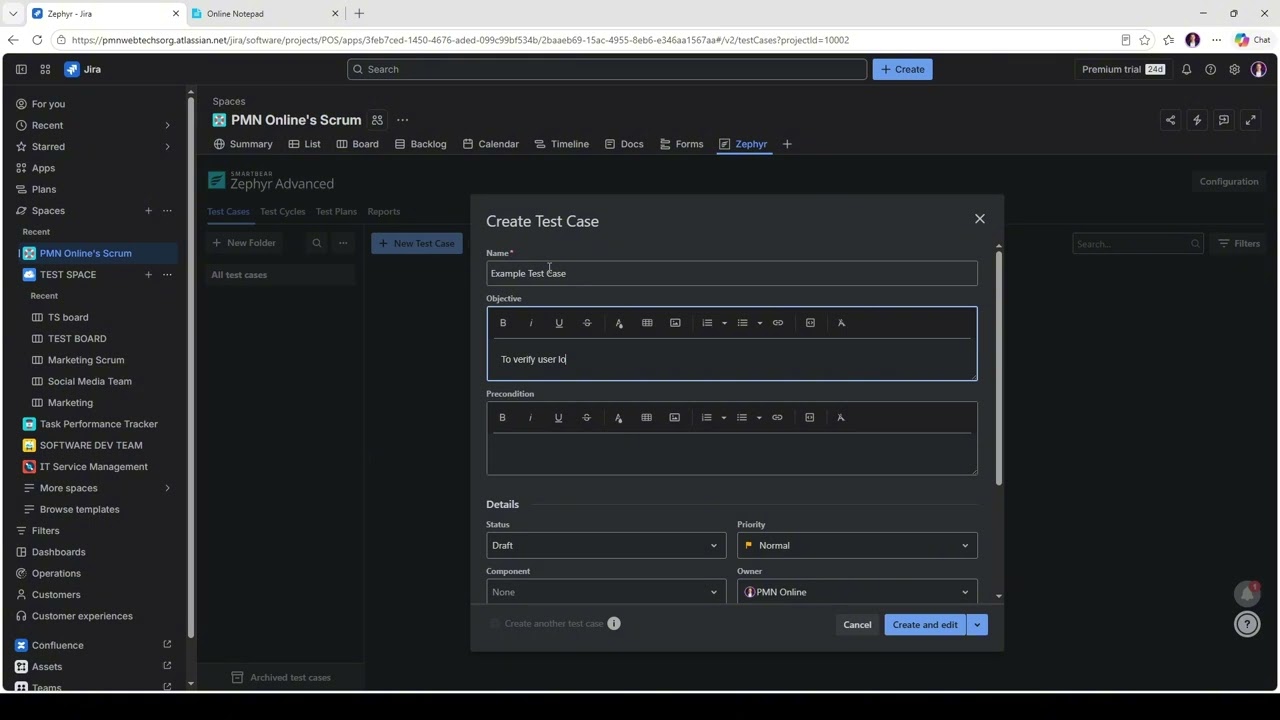The image size is (1280, 720).
Task: Bookmark this page with the star icon
Action: [1144, 40]
